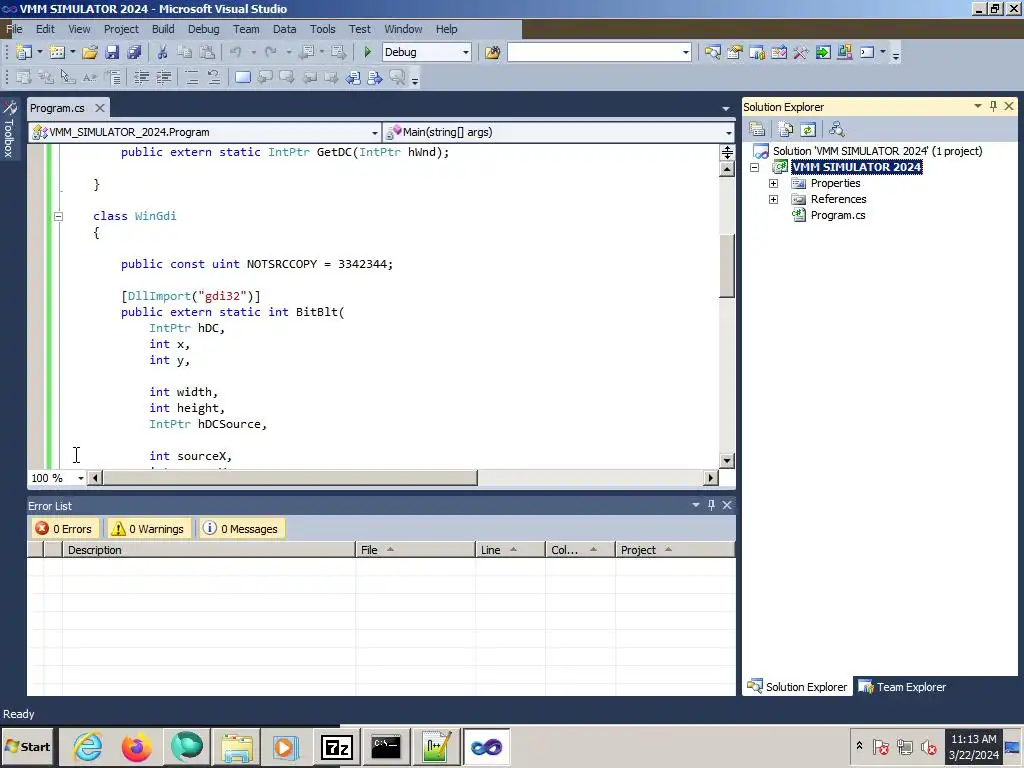1024x768 pixels.
Task: Toggle the 0 Warnings filter
Action: (148, 529)
